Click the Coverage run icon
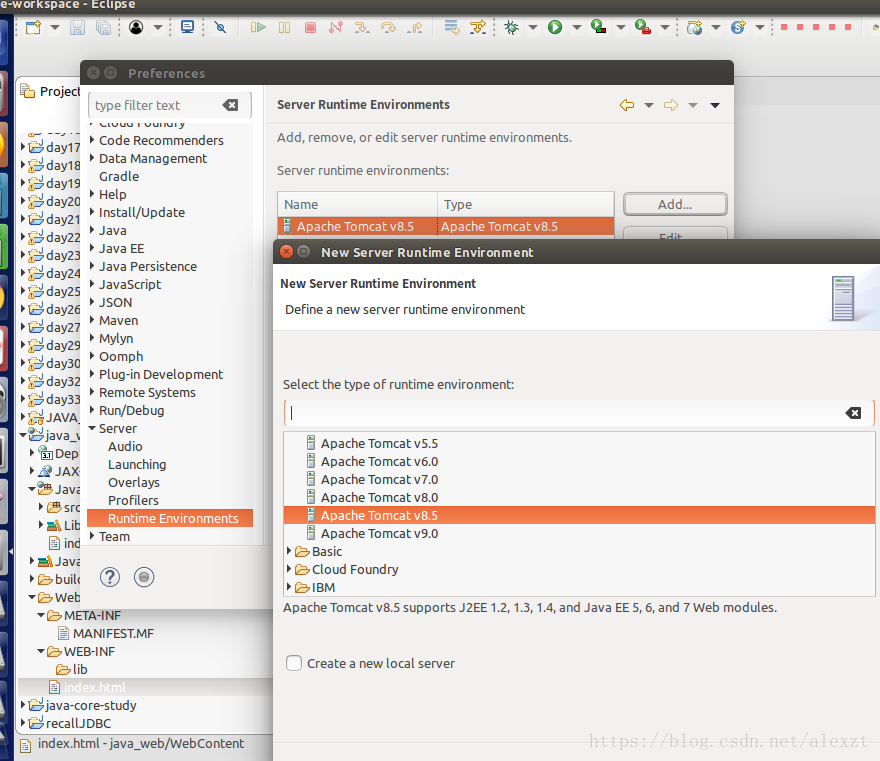The height and width of the screenshot is (761, 880). click(x=598, y=27)
